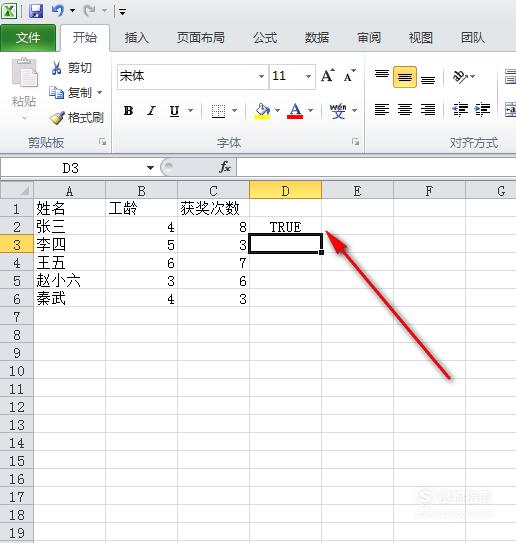Select cell A2 with 张三
Screen dimensions: 516x543
pos(69,227)
